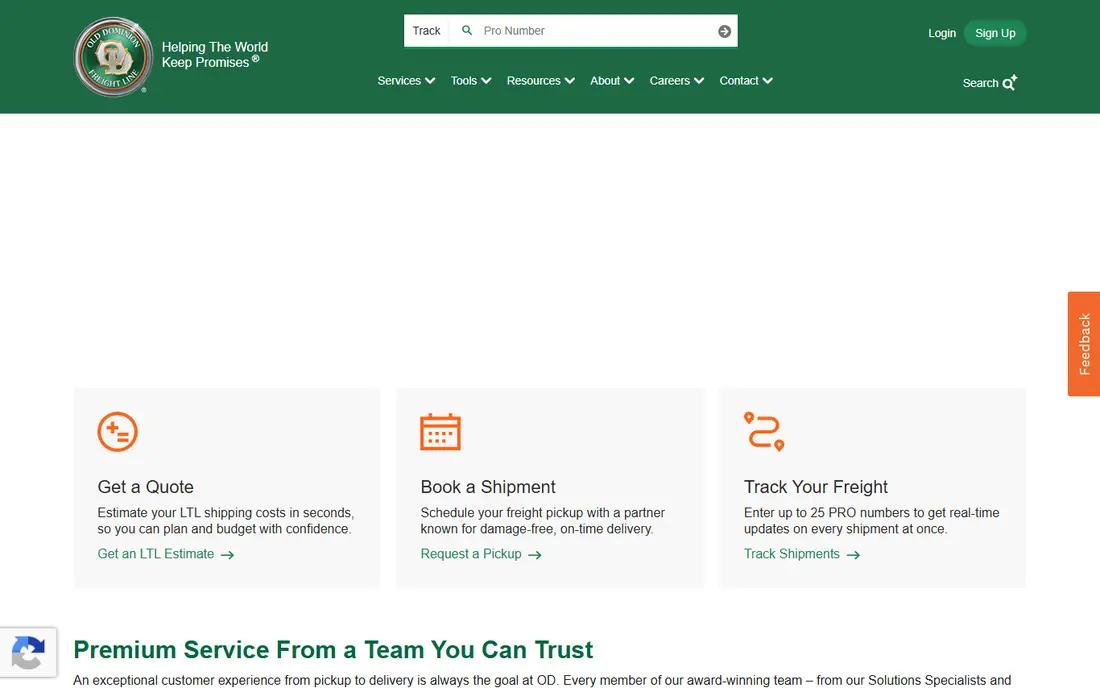Click Premium Service From a Team heading
Viewport: 1100px width, 688px height.
333,649
